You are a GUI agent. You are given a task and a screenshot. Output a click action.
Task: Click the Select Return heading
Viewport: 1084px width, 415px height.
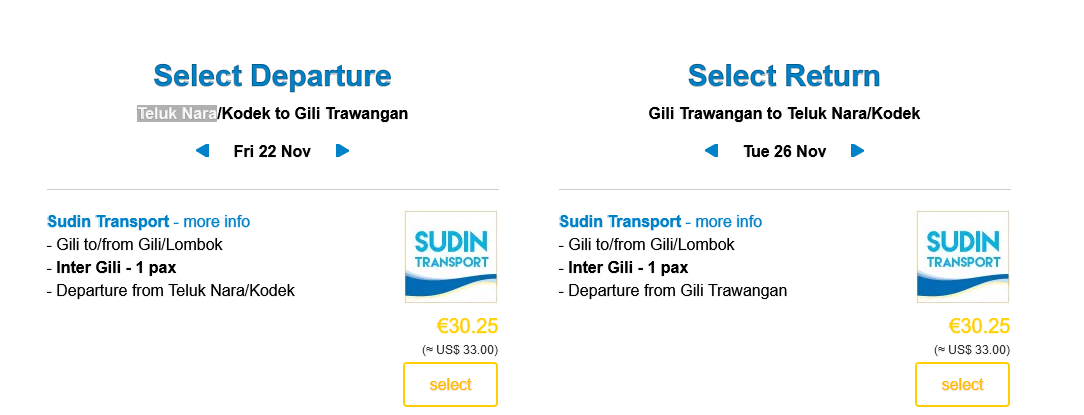[x=784, y=76]
